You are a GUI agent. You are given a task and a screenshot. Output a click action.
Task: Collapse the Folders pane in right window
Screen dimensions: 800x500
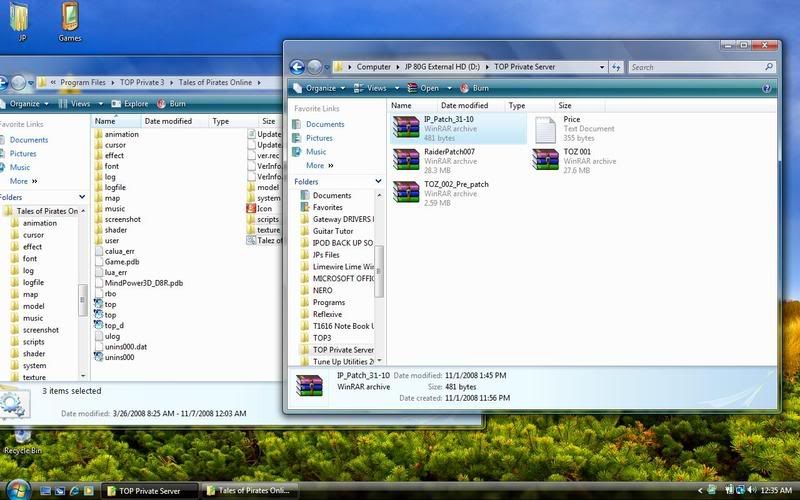pyautogui.click(x=377, y=181)
